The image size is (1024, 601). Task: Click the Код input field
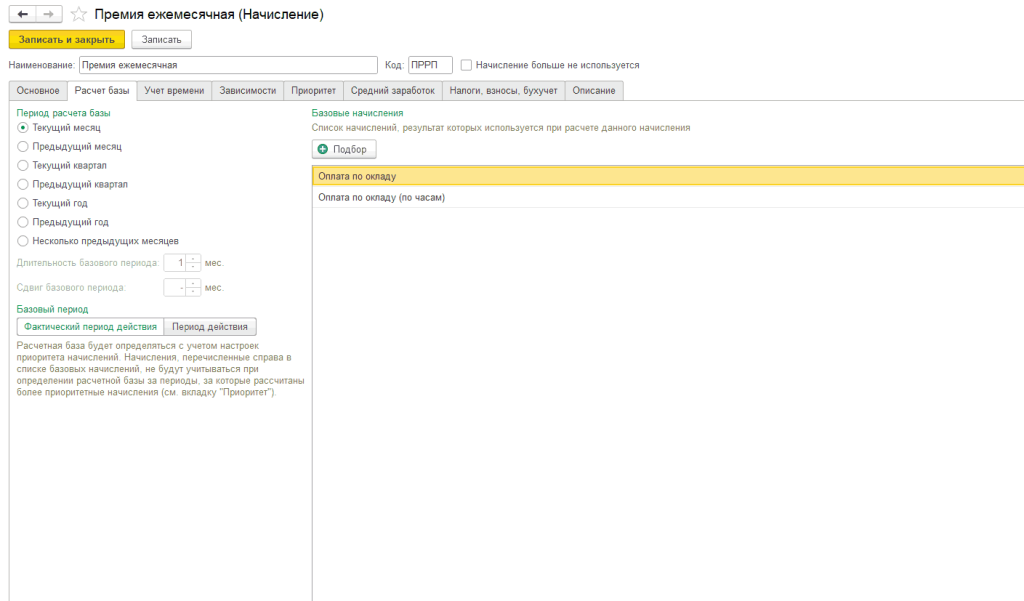pos(430,65)
